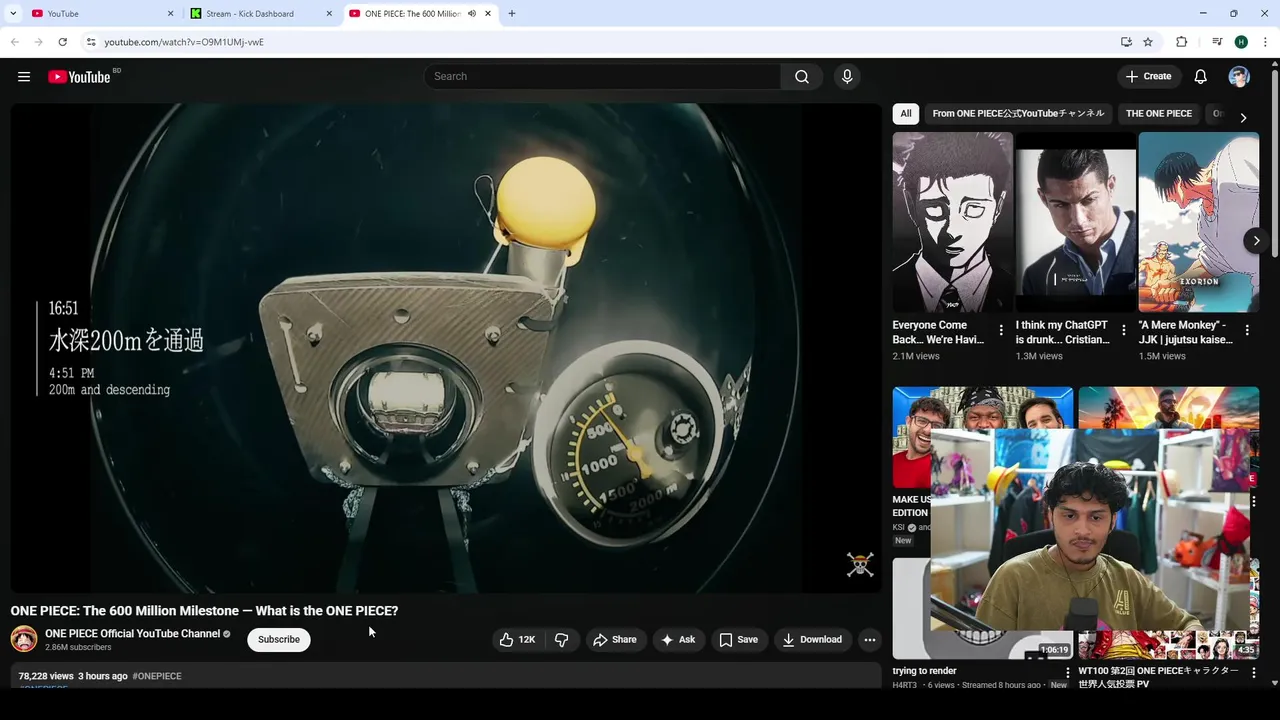Open options for WT100 ONE PIECE video
The height and width of the screenshot is (720, 1280).
(x=1254, y=674)
